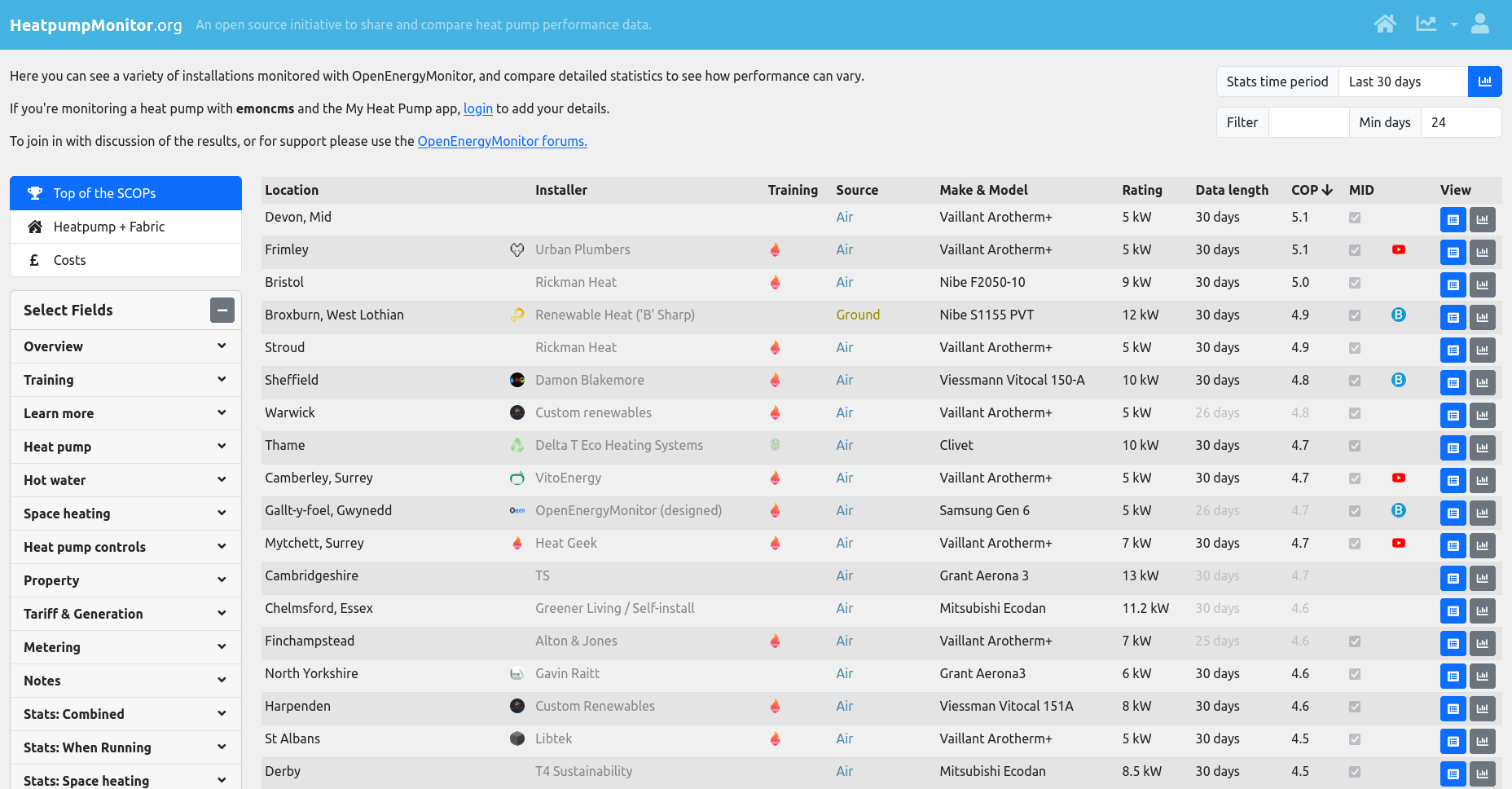Image resolution: width=1512 pixels, height=789 pixels.
Task: Focus the Min days field showing 24
Action: pos(1461,122)
